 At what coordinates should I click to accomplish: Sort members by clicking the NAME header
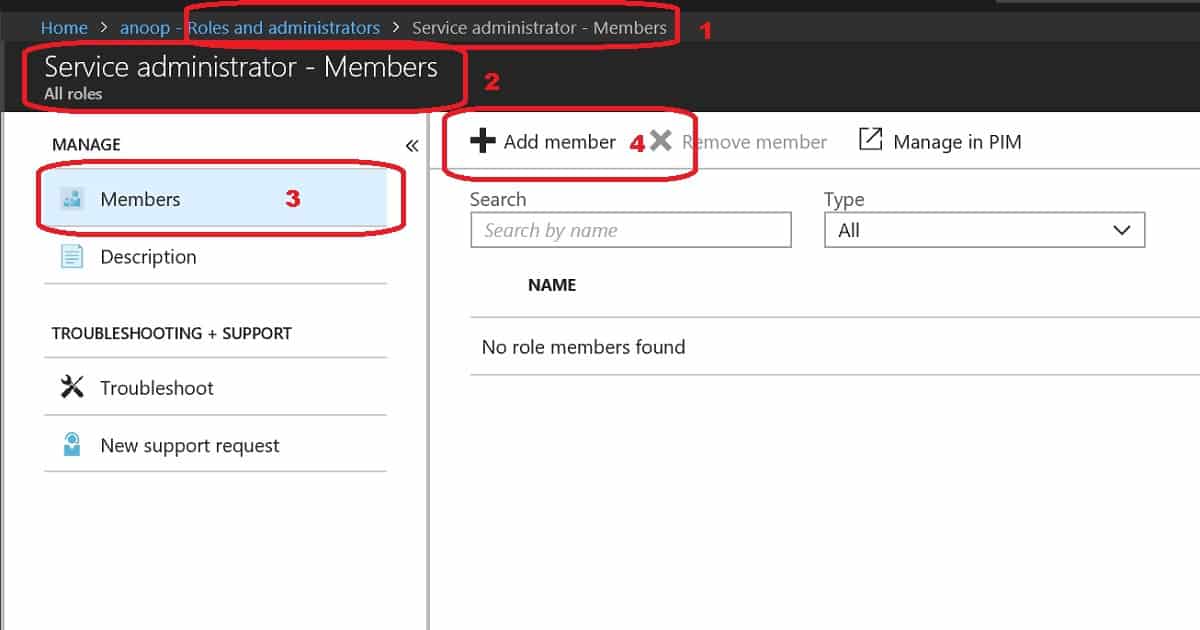pyautogui.click(x=551, y=285)
